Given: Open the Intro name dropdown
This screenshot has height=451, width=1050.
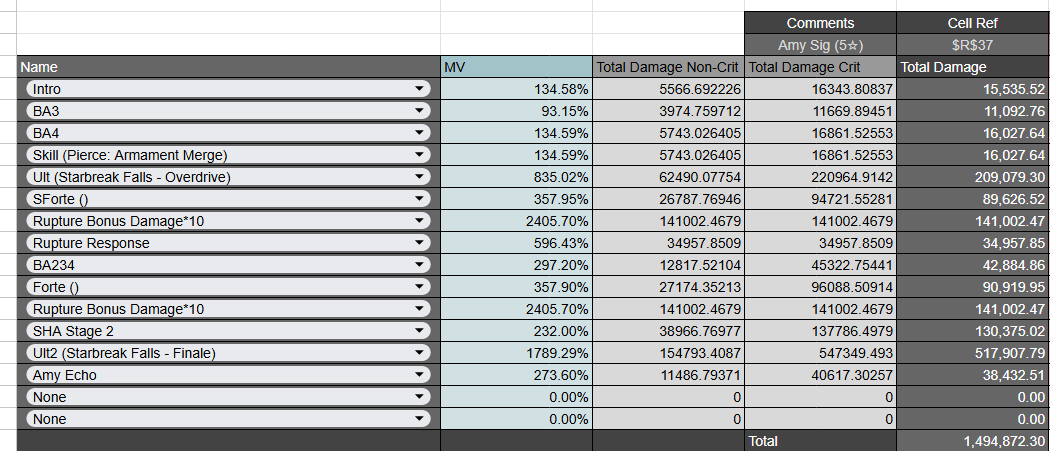Looking at the screenshot, I should click(228, 88).
